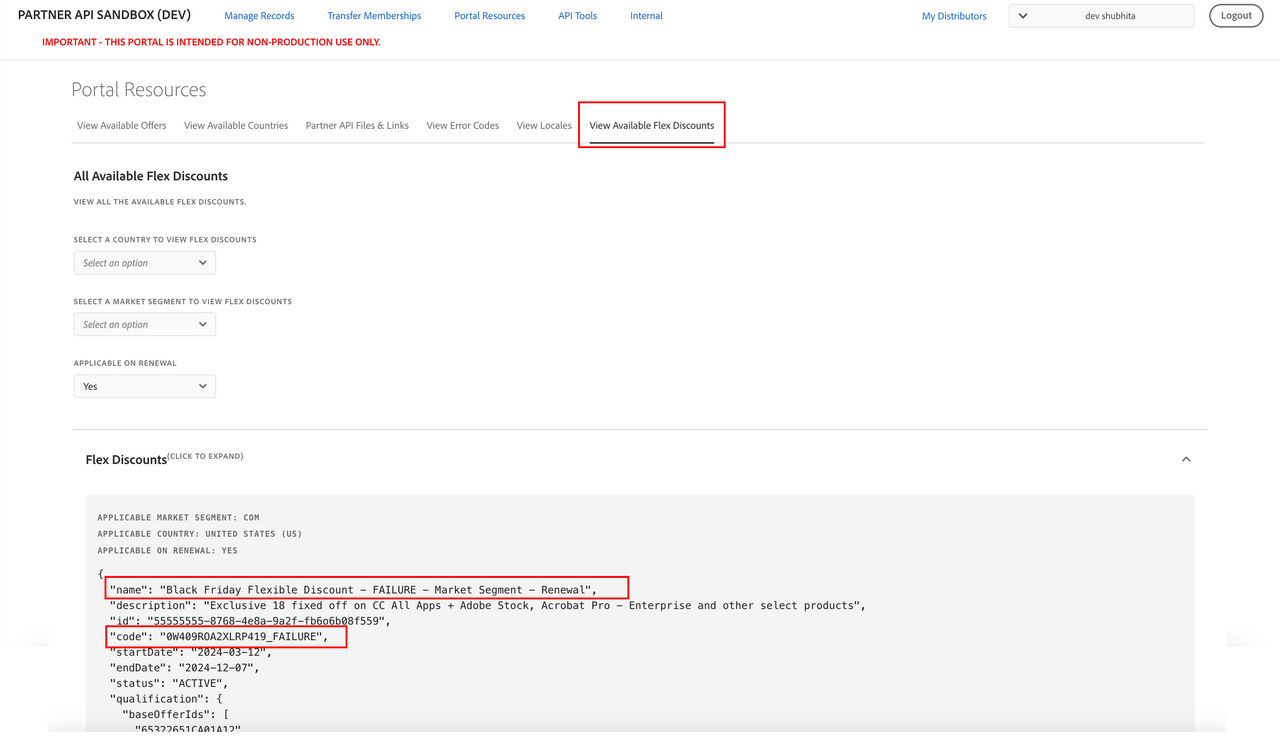This screenshot has height=736, width=1280.
Task: Open the Manage Records menu
Action: tap(259, 15)
